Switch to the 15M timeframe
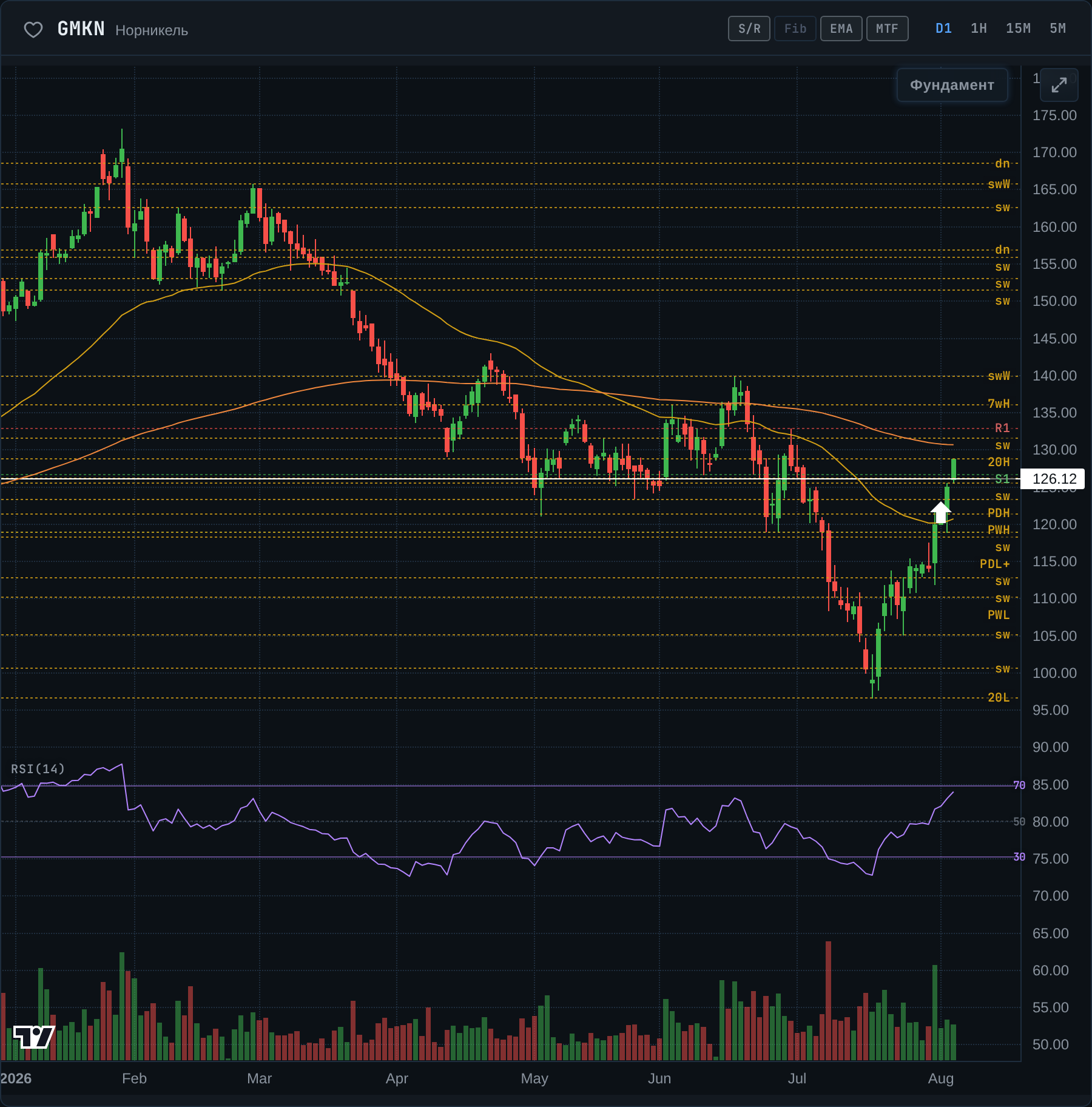This screenshot has width=1092, height=1107. 1019,29
